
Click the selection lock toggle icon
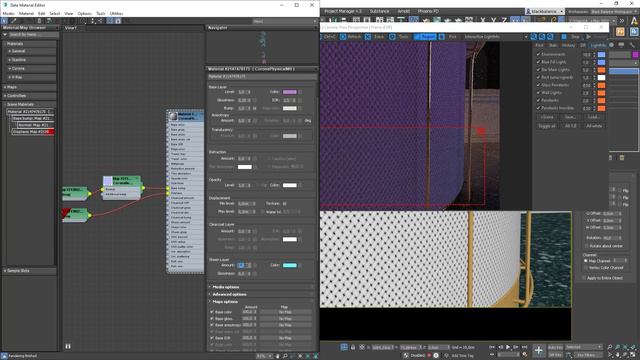[x=353, y=347]
